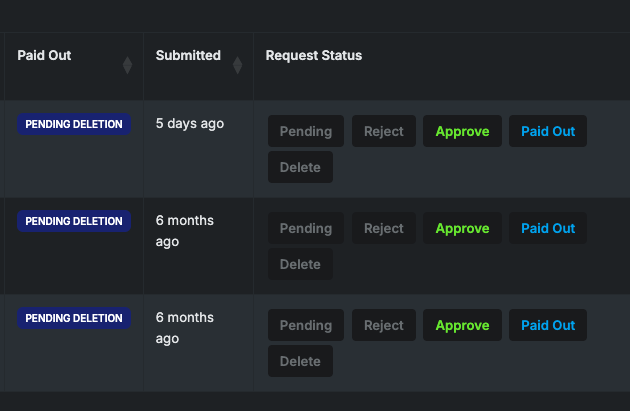Set the last row's request to Pending

306,325
